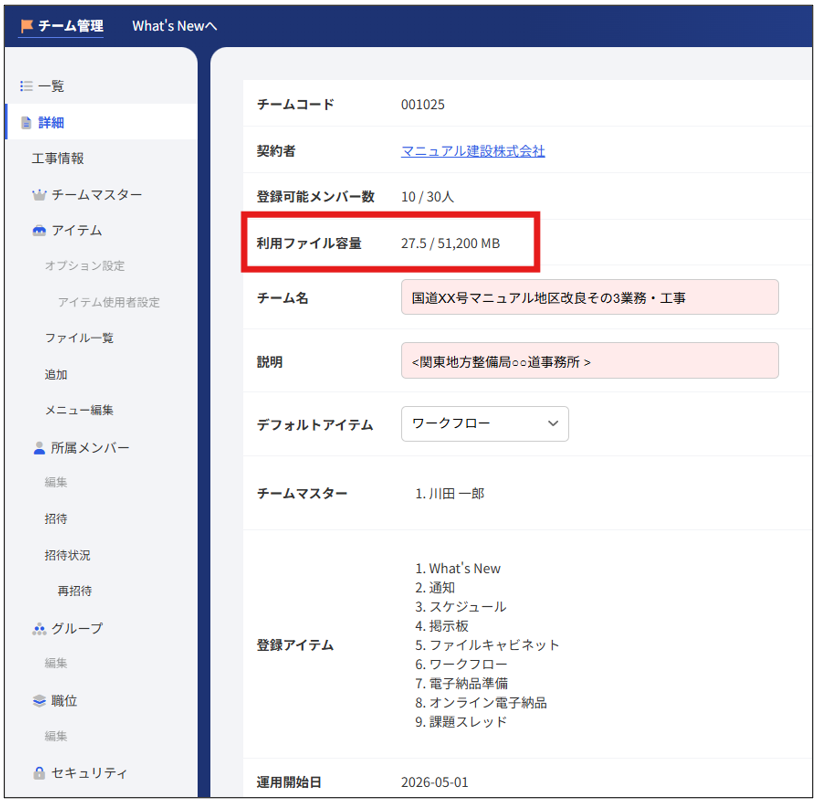Open 招待 in the sidebar

[x=56, y=518]
